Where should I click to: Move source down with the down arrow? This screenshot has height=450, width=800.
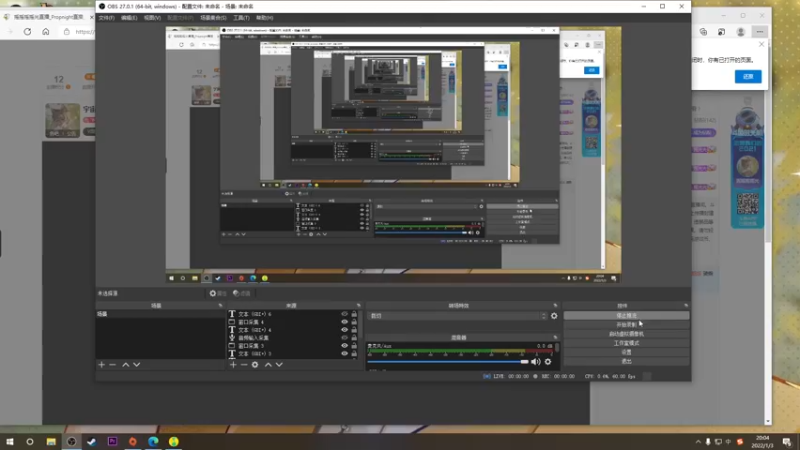pos(279,365)
